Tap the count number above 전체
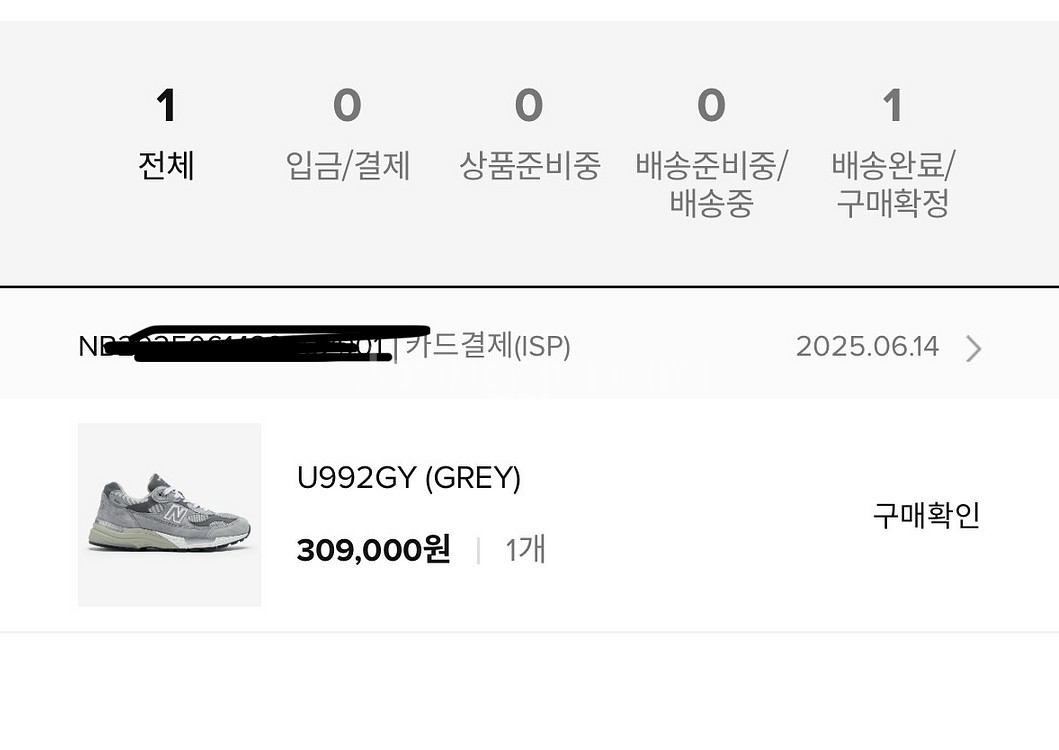 (x=166, y=106)
